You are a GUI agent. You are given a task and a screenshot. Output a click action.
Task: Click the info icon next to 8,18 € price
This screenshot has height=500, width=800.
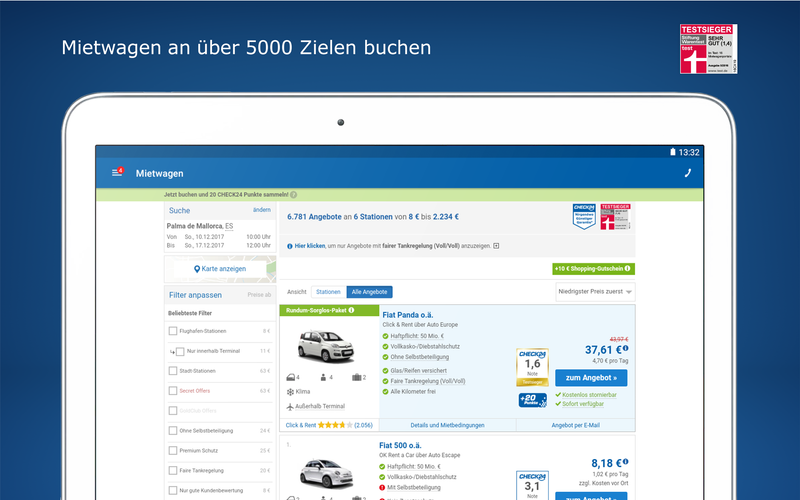coord(626,462)
